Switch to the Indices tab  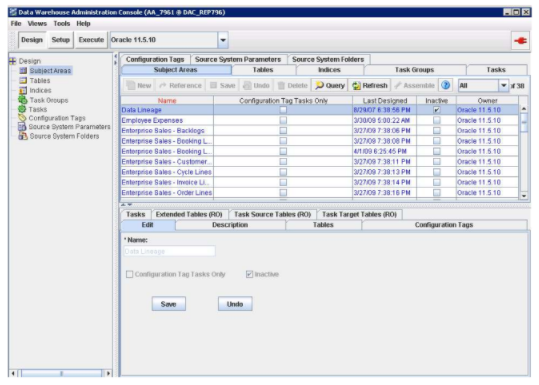(329, 70)
